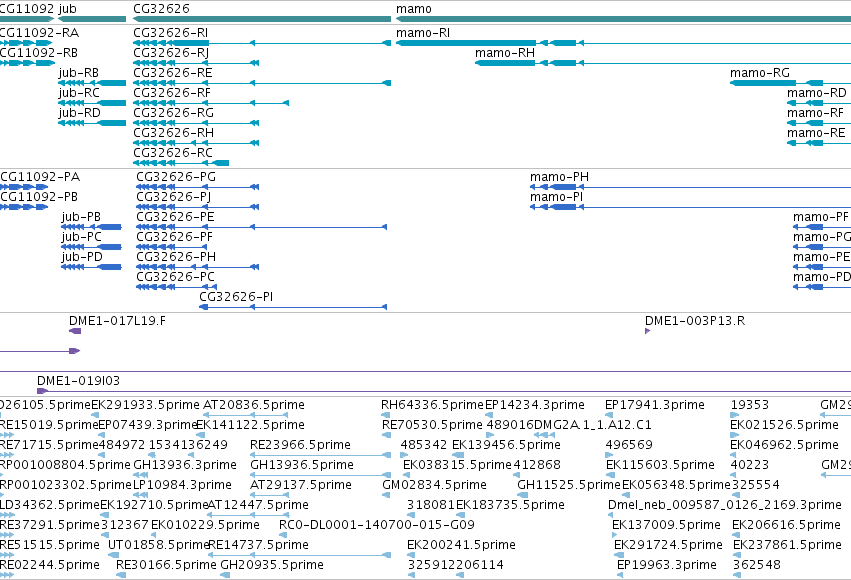This screenshot has height=580, width=851.
Task: Click protein mamo-PI
Action: 556,197
